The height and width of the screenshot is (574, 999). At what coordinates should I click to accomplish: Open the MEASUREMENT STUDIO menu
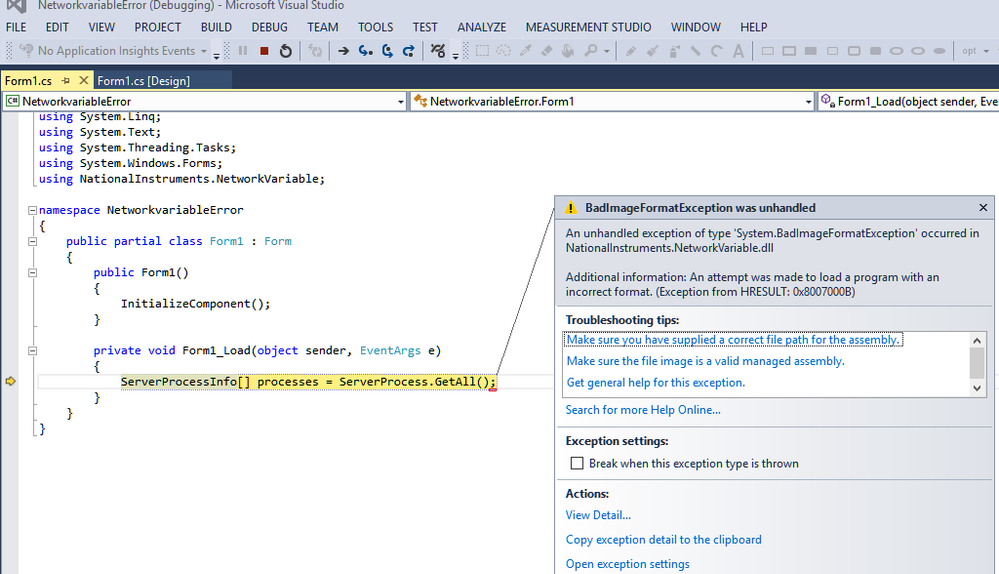pyautogui.click(x=588, y=27)
